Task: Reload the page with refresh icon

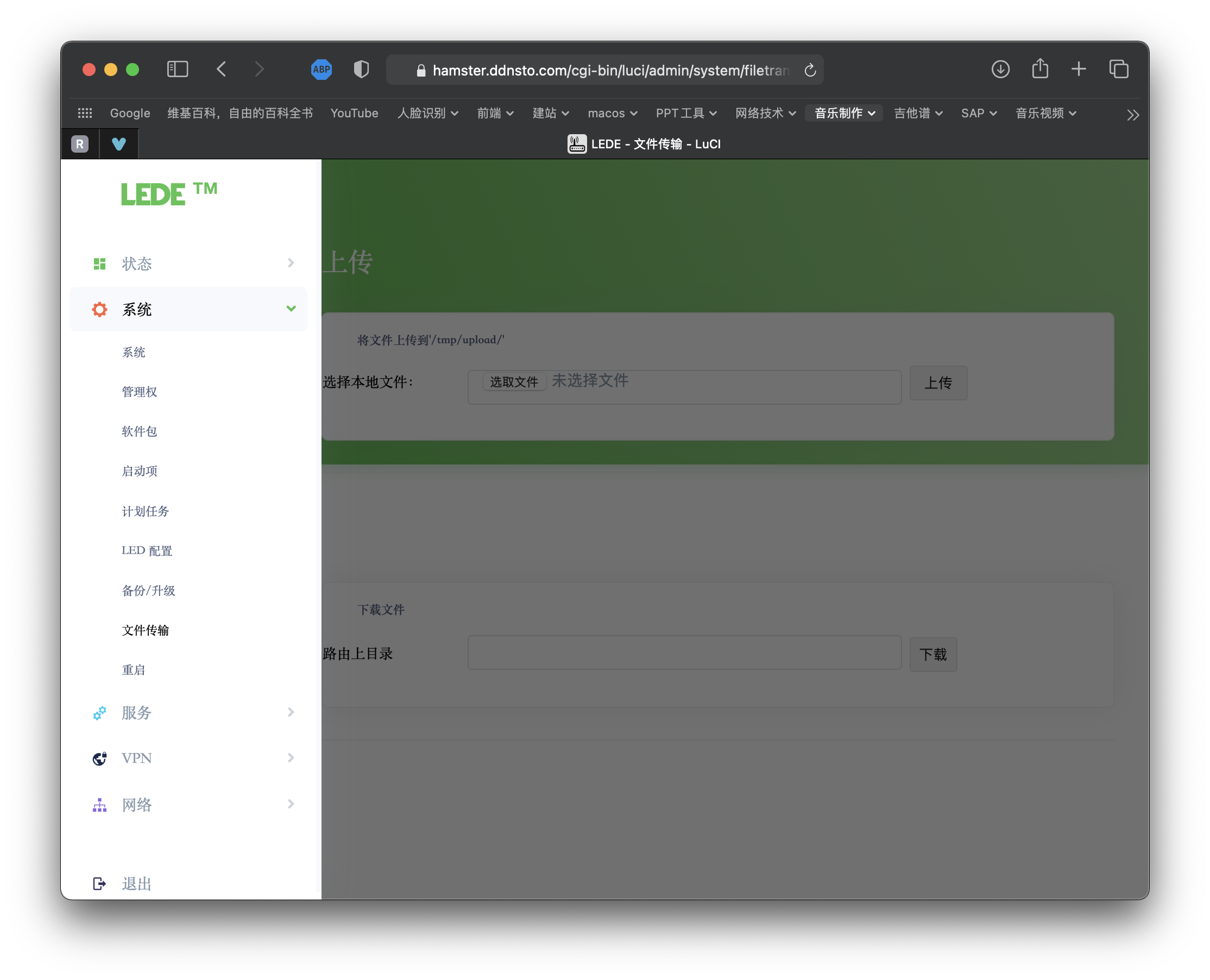Action: [810, 70]
